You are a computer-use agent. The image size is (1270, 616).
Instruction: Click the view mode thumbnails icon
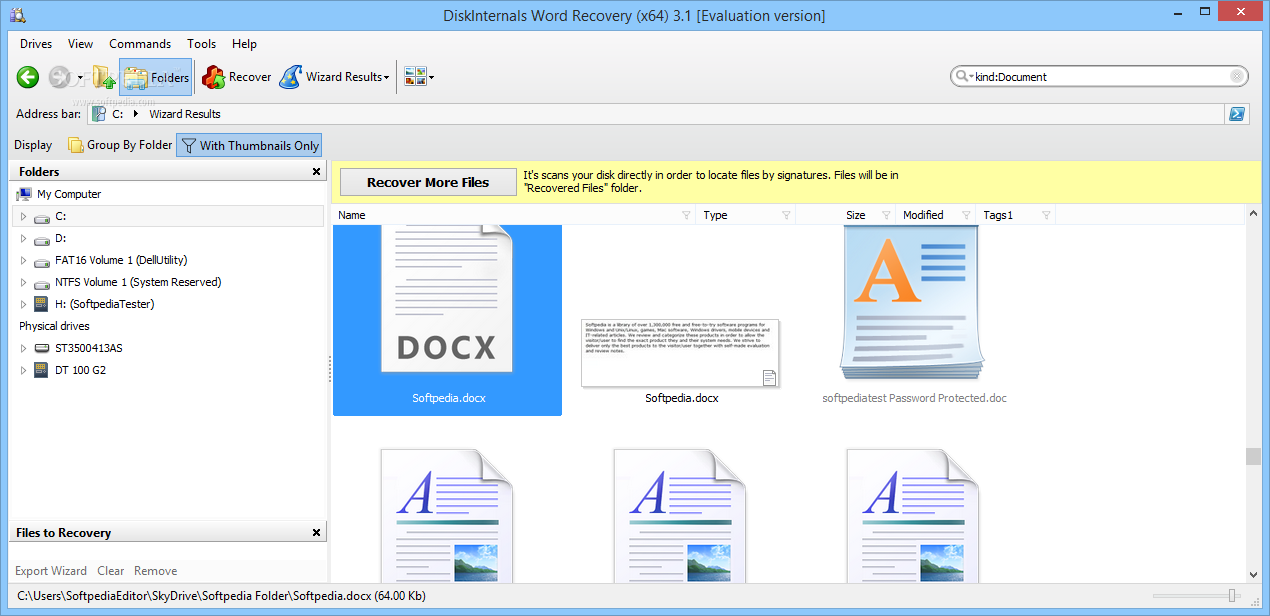click(x=415, y=77)
